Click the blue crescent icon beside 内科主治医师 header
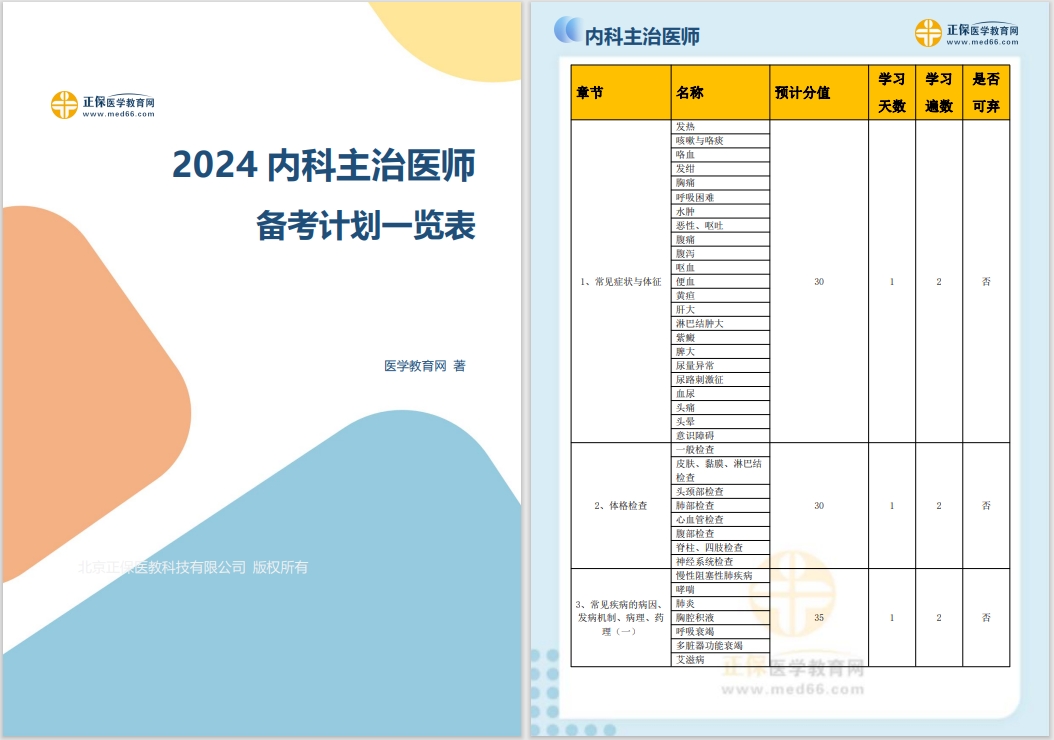Viewport: 1054px width, 740px height. tap(567, 31)
